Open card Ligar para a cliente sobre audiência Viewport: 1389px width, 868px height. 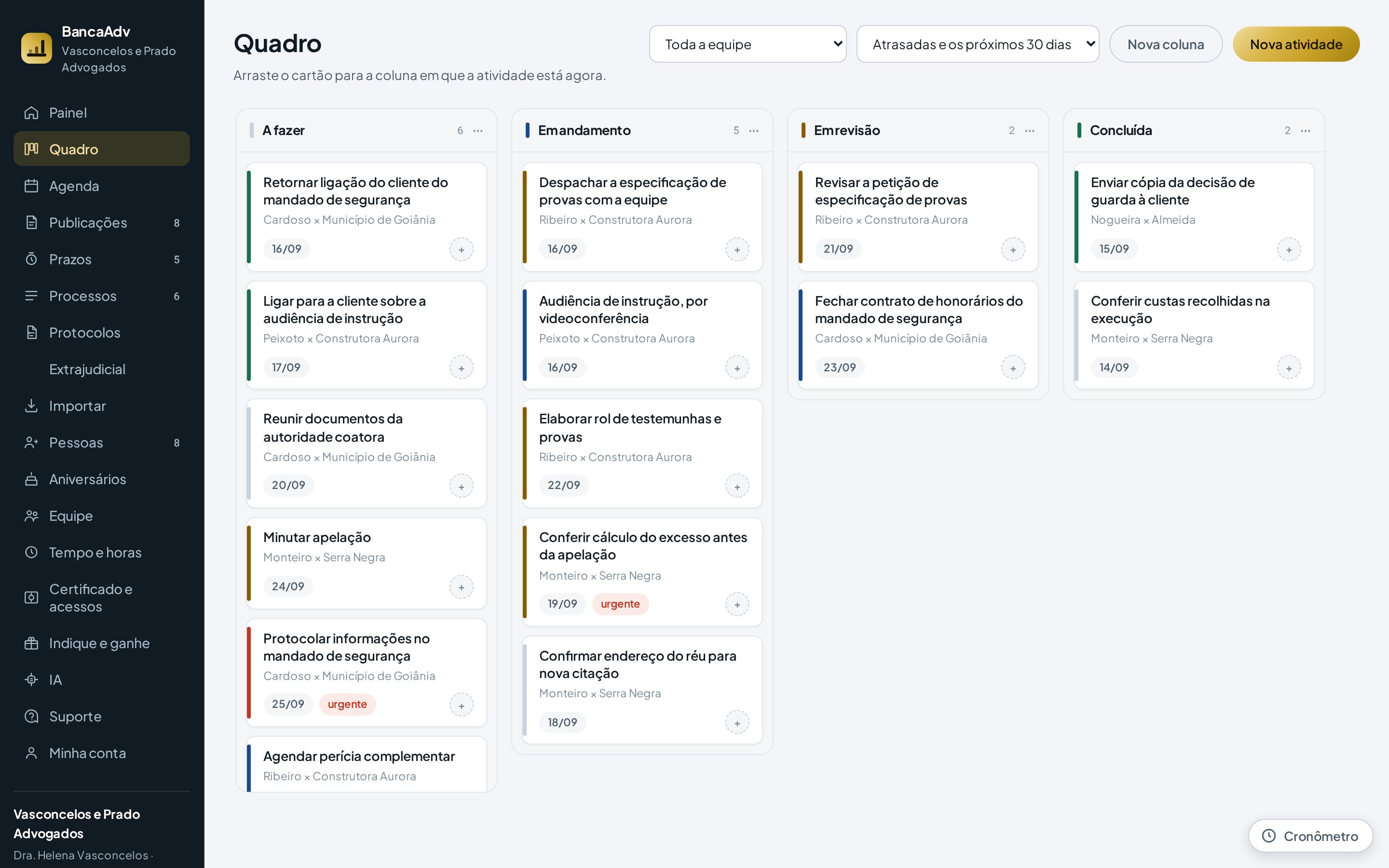pos(367,335)
